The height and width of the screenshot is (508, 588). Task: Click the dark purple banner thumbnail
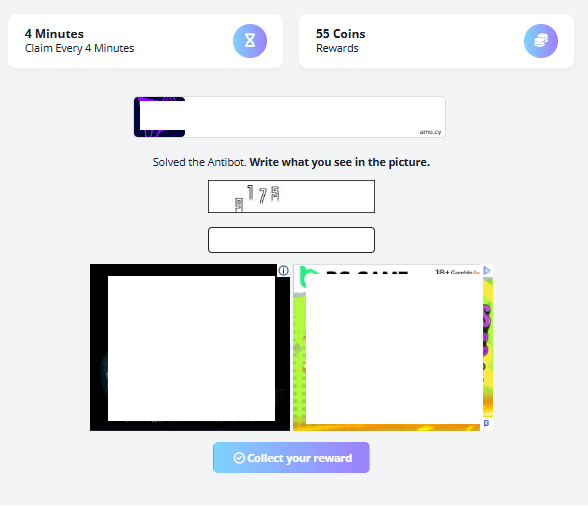tap(159, 117)
